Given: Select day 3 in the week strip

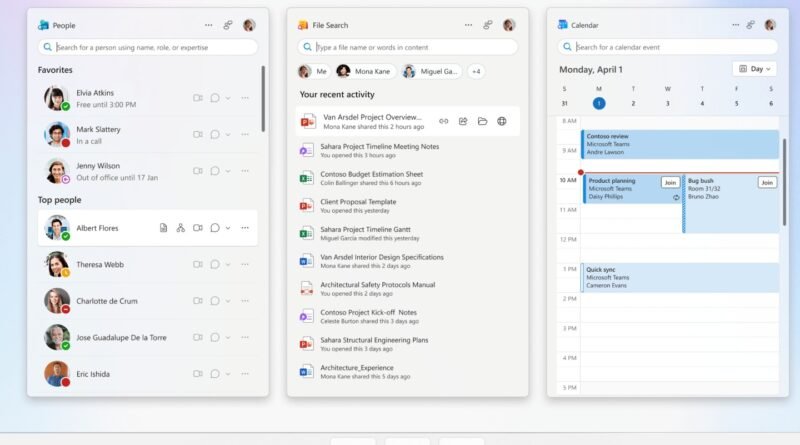Looking at the screenshot, I should pyautogui.click(x=667, y=104).
